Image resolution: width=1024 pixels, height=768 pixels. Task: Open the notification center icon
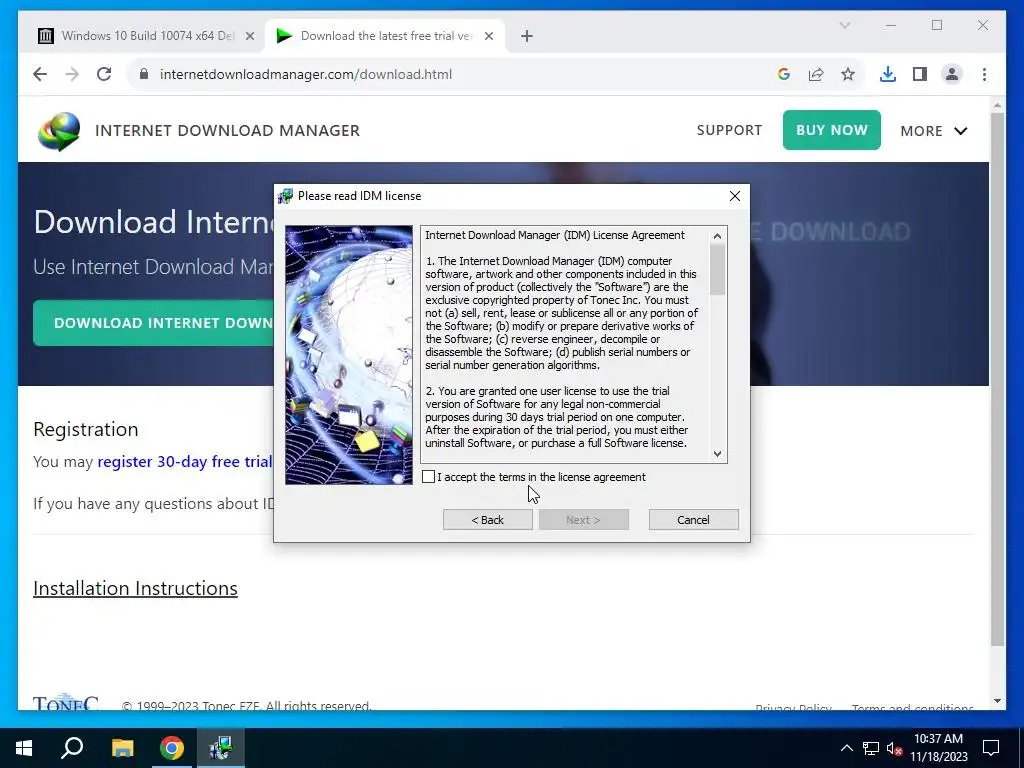coord(991,748)
